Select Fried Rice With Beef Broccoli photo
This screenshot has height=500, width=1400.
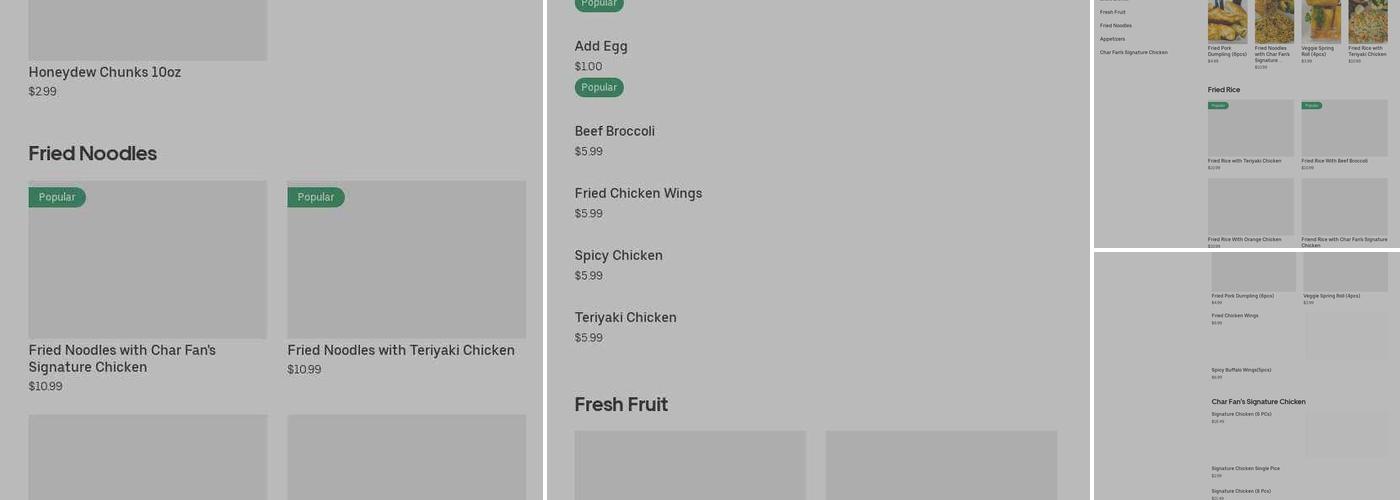[x=1344, y=128]
